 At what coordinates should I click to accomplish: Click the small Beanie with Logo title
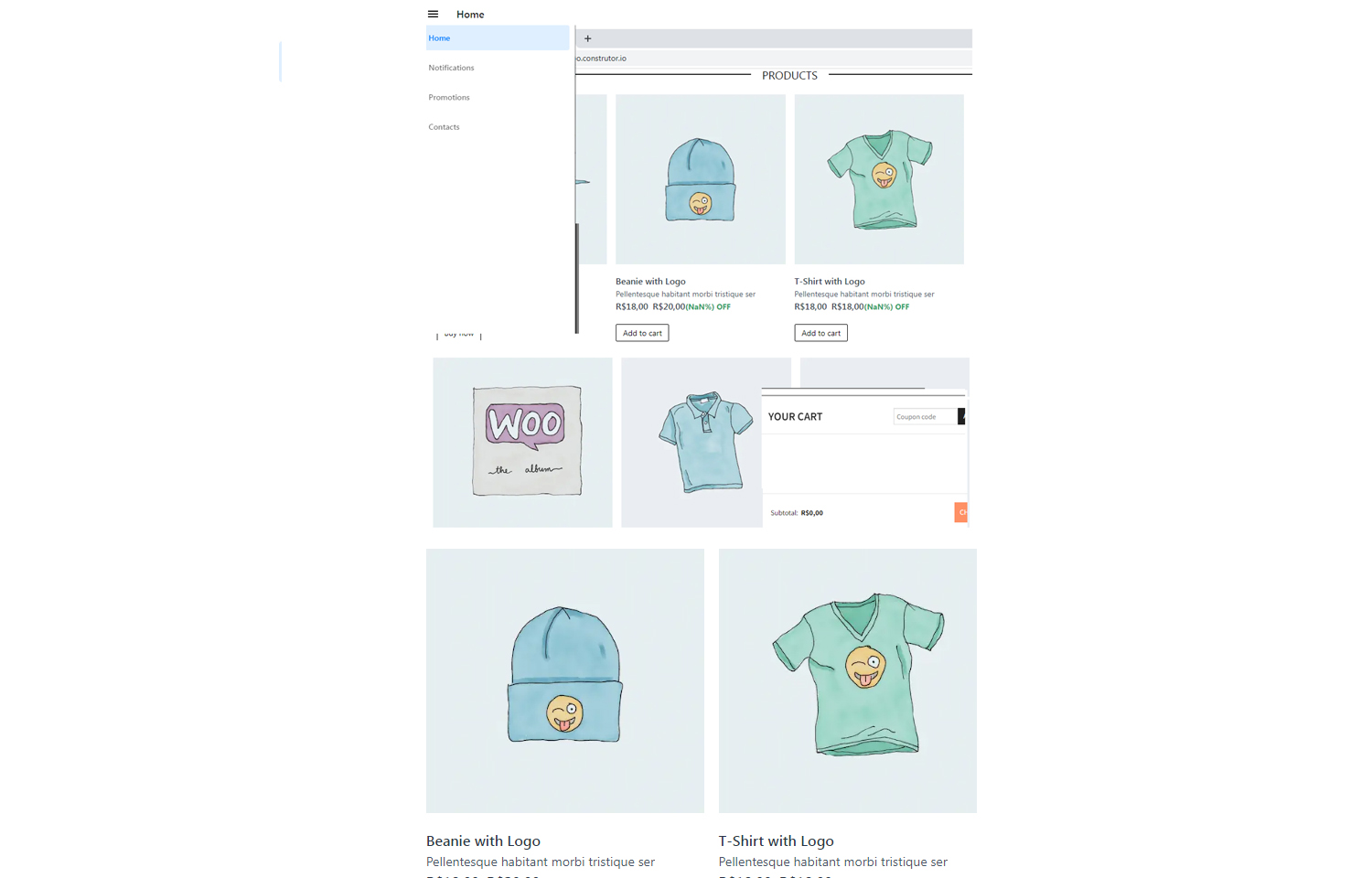tap(650, 282)
